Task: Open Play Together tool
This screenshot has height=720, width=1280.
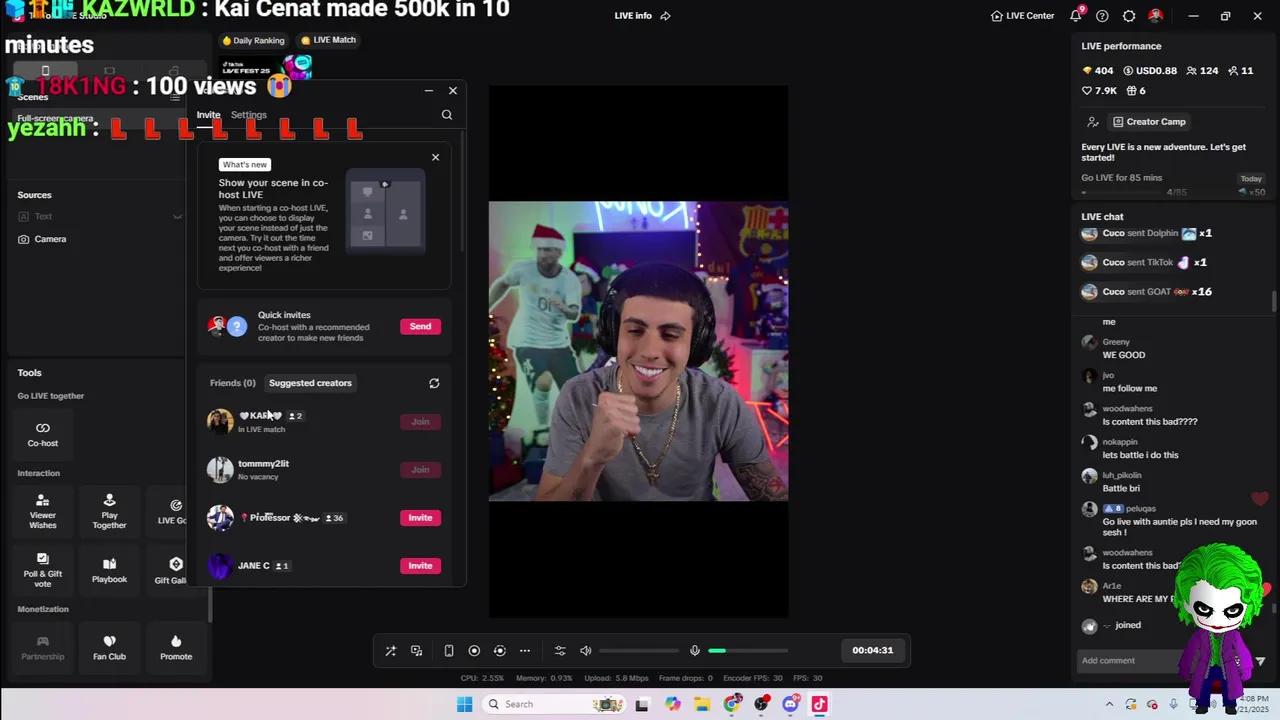Action: point(109,510)
